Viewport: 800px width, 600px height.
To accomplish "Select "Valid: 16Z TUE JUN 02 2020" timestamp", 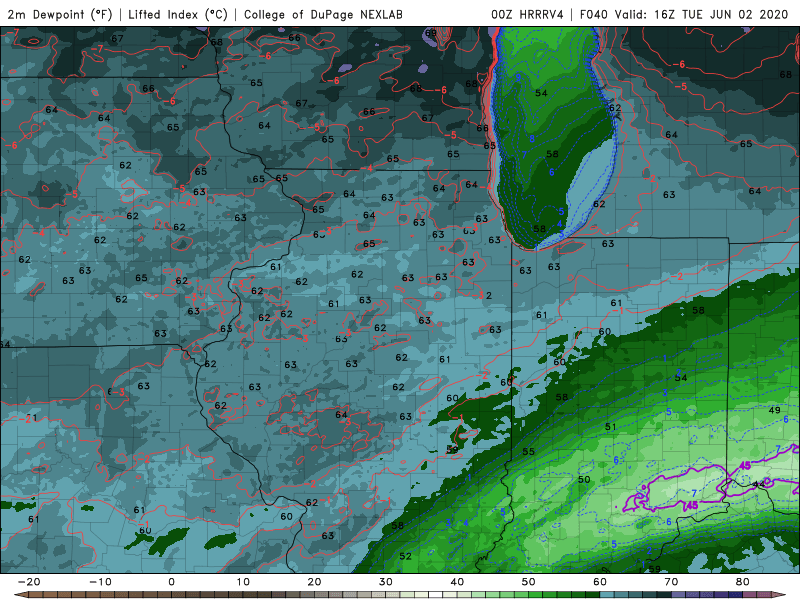I will click(702, 14).
